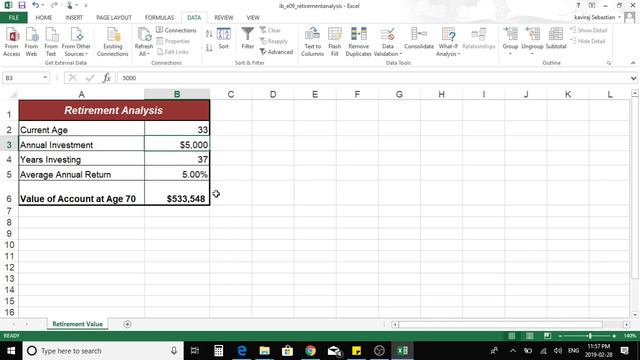Click the zoom out minus button

(x=560, y=336)
